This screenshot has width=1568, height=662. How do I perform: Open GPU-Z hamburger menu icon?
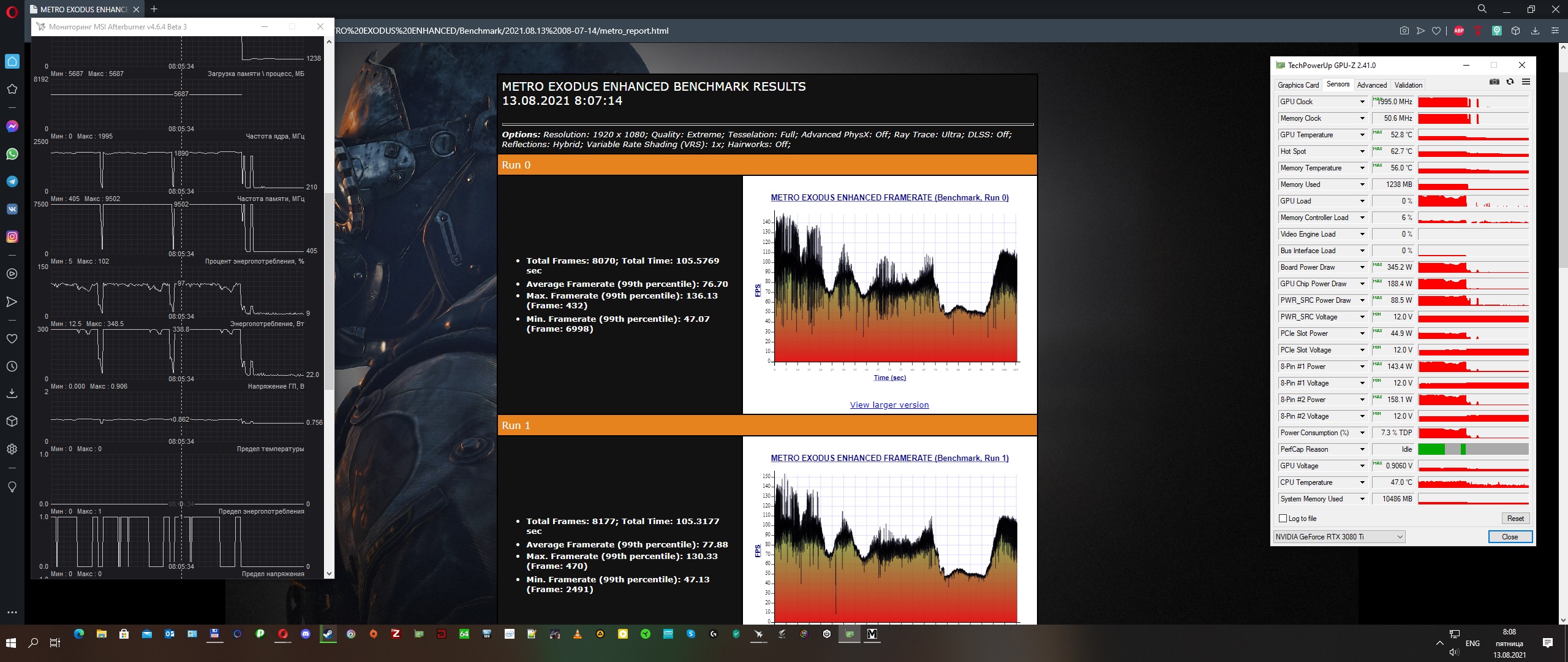point(1526,82)
